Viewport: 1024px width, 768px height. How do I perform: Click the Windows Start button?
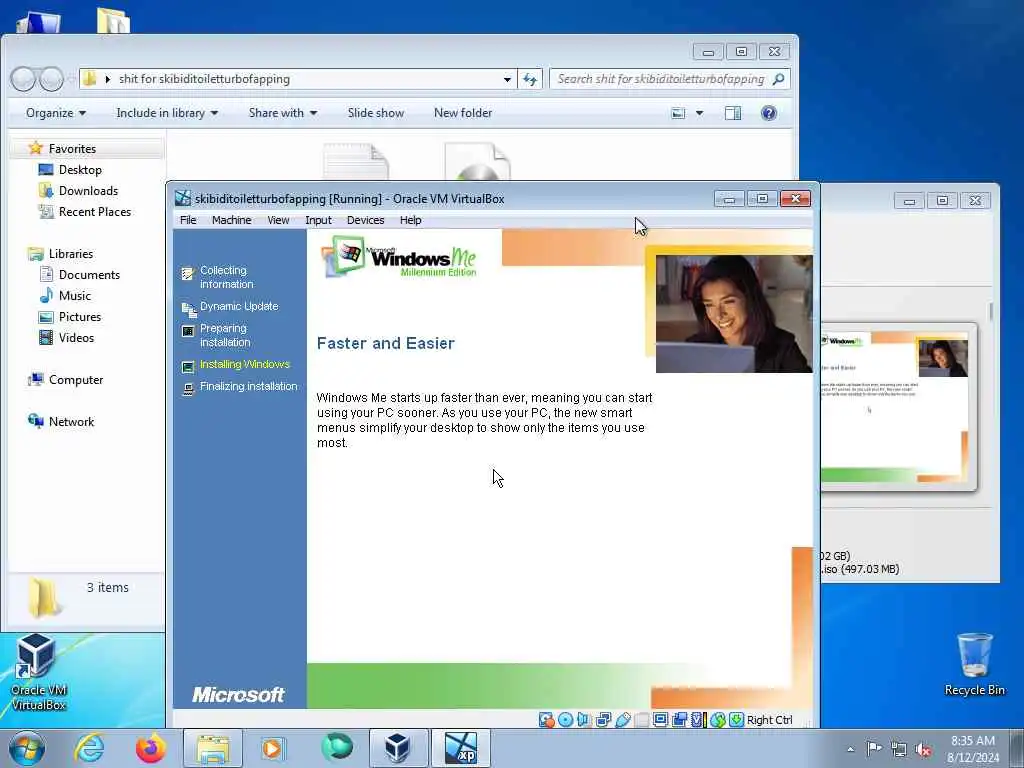[x=27, y=748]
